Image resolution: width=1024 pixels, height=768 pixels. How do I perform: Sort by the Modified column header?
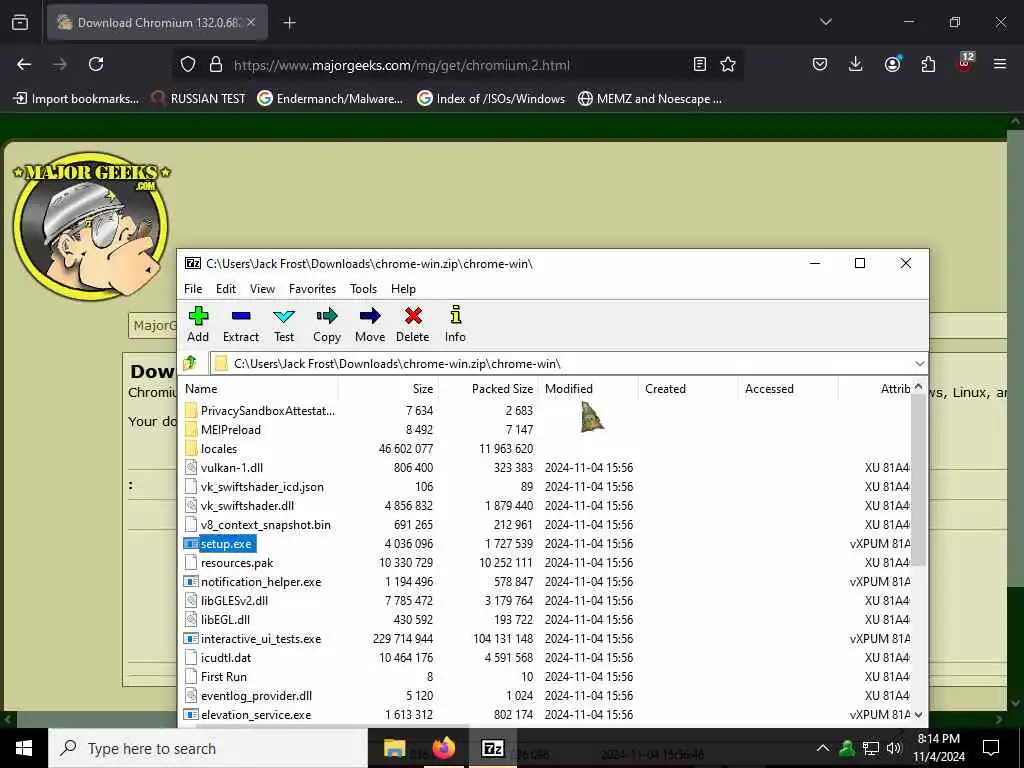(x=588, y=389)
